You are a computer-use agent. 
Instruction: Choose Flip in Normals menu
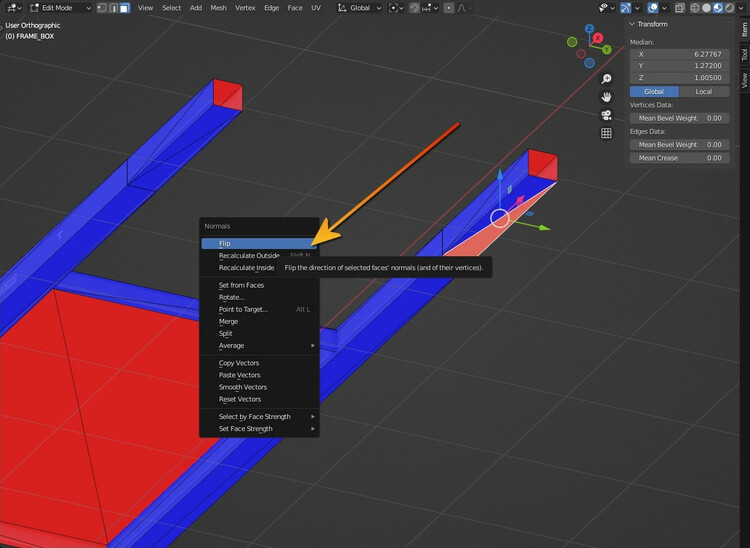259,243
